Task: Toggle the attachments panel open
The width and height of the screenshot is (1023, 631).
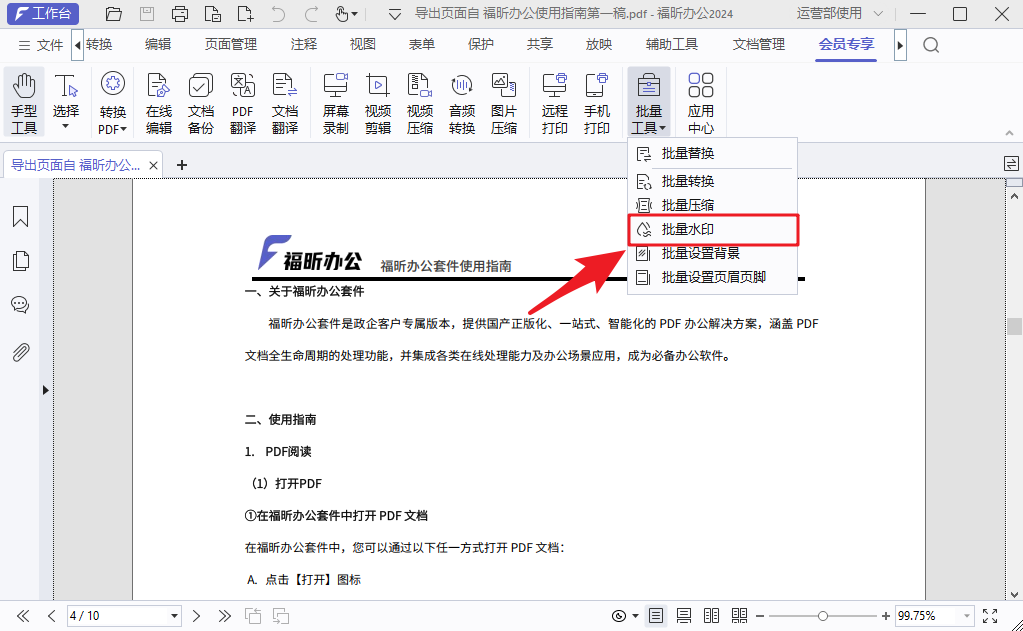Action: 20,350
